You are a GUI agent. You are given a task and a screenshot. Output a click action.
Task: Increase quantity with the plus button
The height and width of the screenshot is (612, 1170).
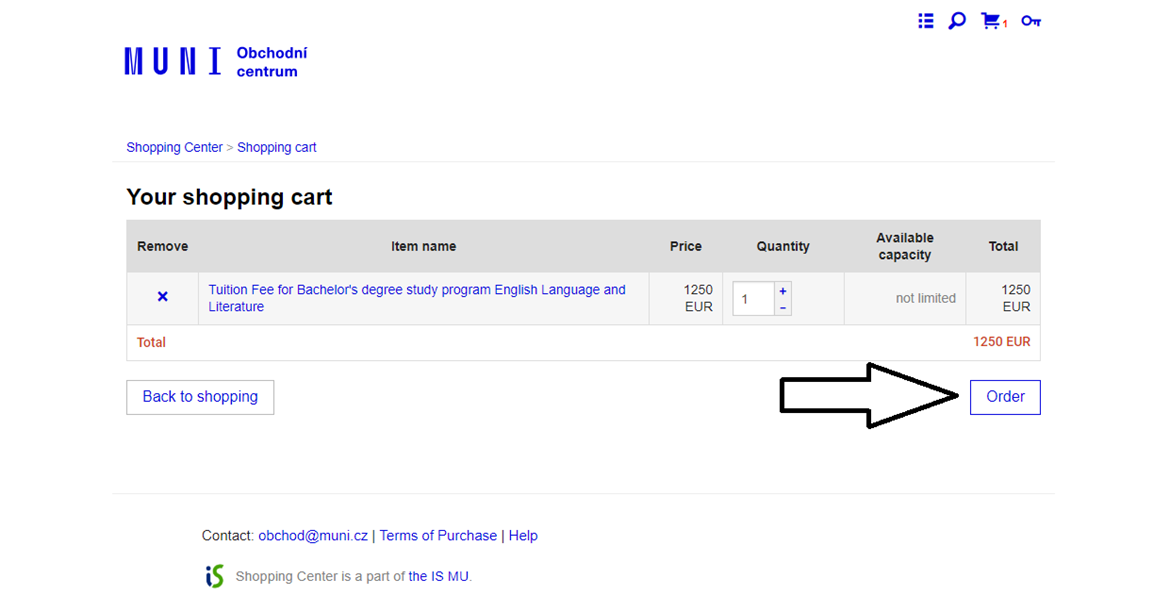tap(783, 291)
